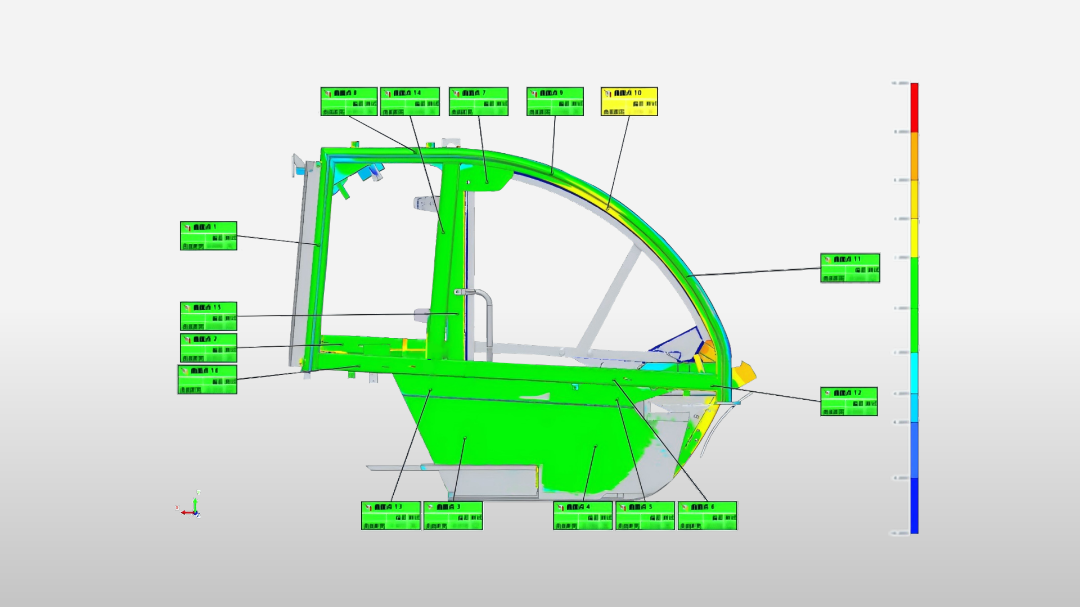Image resolution: width=1080 pixels, height=607 pixels.
Task: Select the surface point 5 annotation box
Action: pos(645,515)
